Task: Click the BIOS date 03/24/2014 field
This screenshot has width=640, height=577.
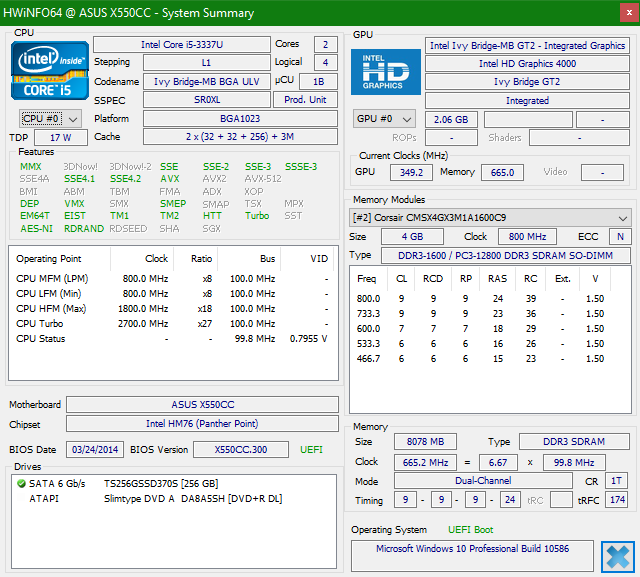Action: click(x=95, y=450)
